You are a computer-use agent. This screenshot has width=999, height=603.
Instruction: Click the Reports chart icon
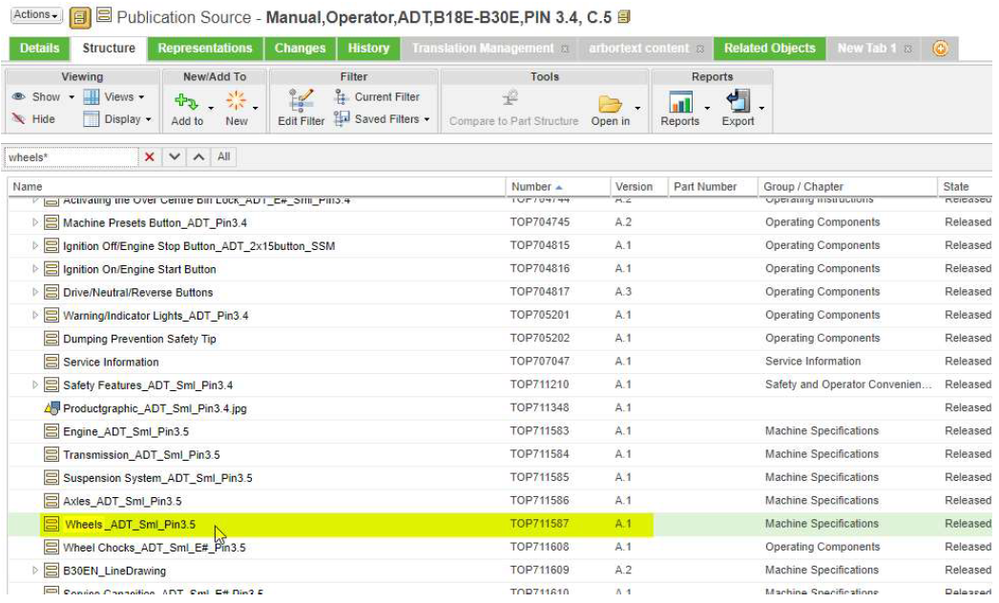[x=680, y=102]
